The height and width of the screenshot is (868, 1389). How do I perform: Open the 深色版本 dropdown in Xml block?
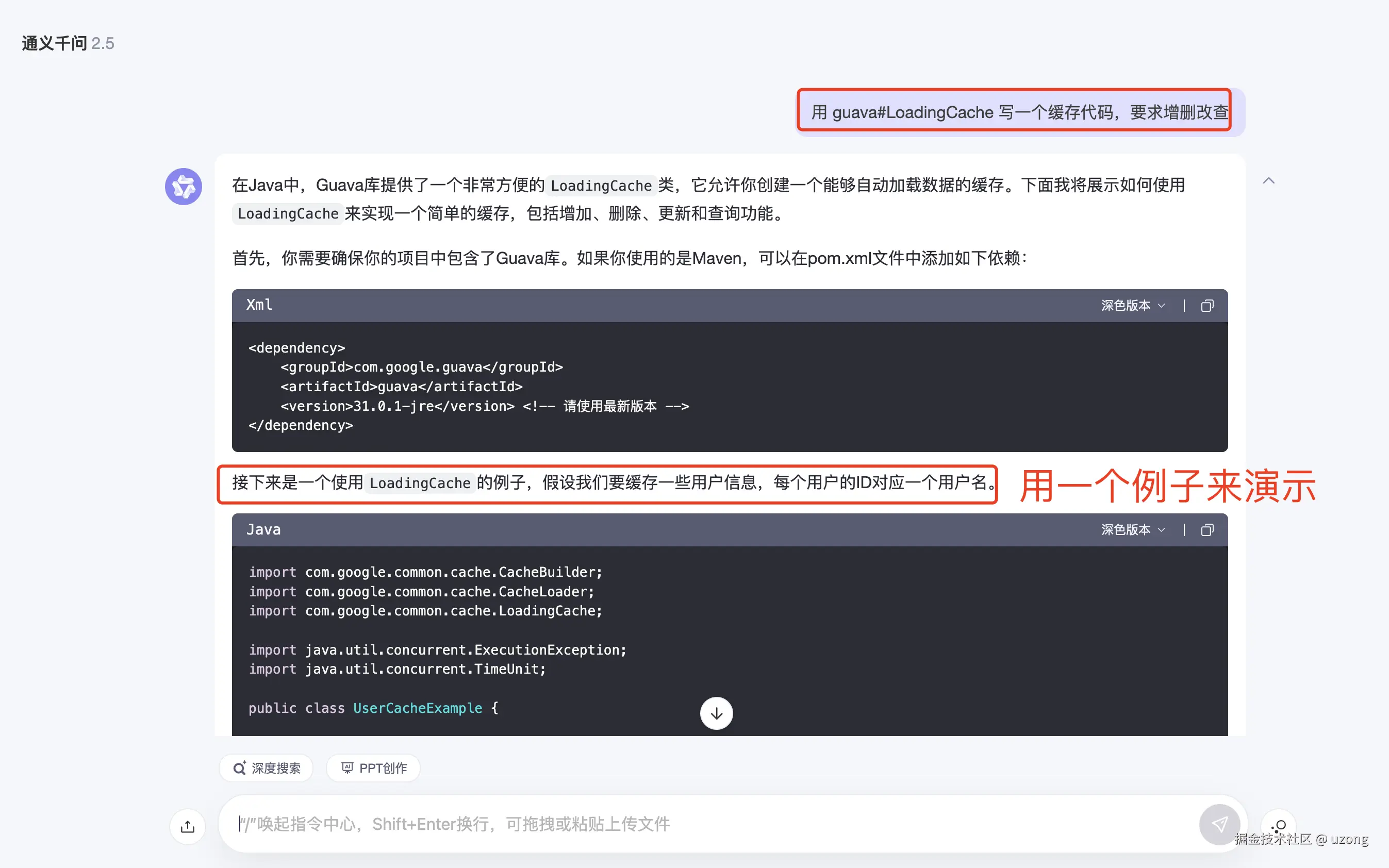(x=1132, y=306)
